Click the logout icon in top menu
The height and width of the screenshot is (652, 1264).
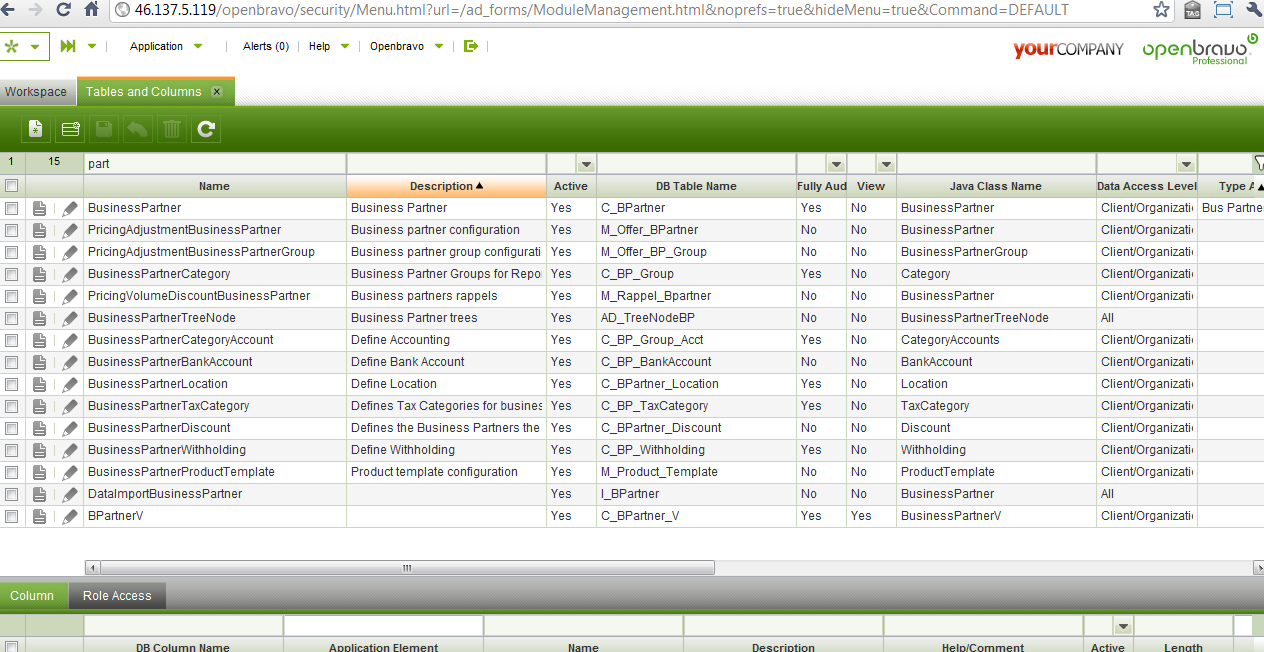click(471, 46)
